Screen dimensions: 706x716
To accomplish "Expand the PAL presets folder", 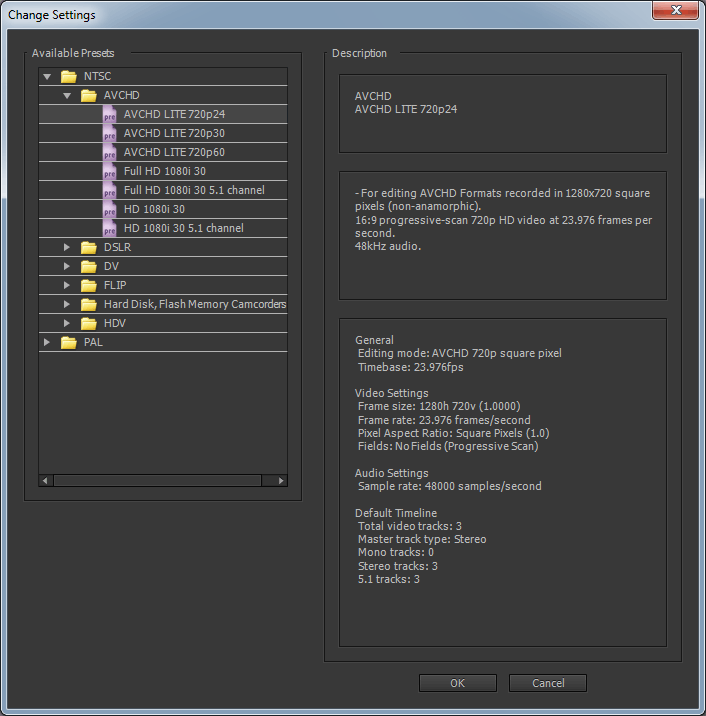I will (x=47, y=342).
